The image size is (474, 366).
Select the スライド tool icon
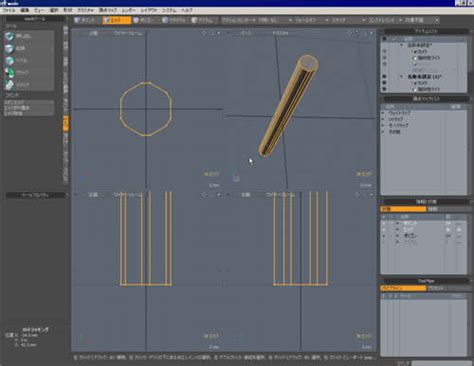(x=10, y=85)
